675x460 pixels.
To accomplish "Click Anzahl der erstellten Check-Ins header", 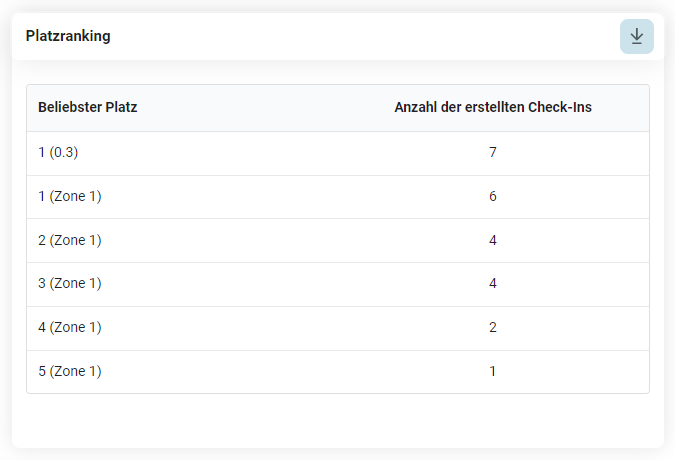I will tap(493, 107).
